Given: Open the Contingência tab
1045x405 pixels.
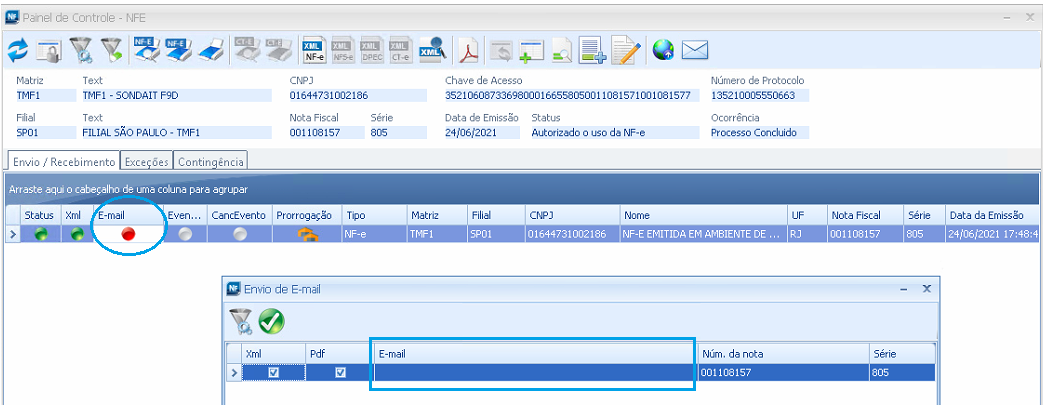Looking at the screenshot, I should pyautogui.click(x=211, y=161).
